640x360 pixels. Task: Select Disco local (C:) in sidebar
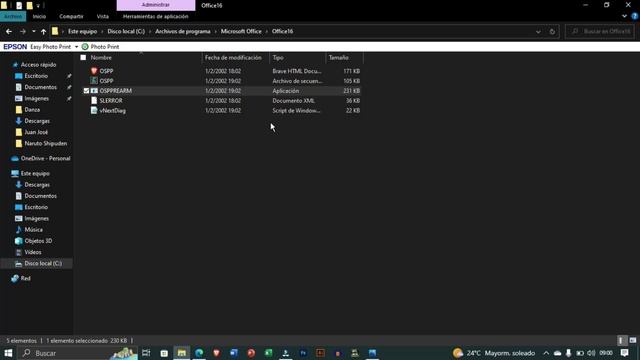pos(43,263)
